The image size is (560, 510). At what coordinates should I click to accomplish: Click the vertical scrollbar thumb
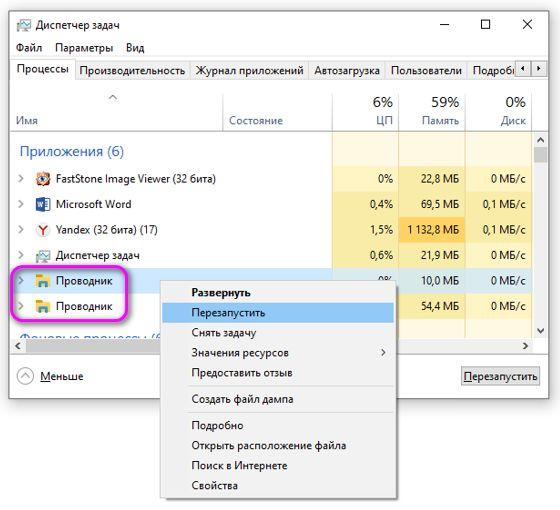coord(540,155)
